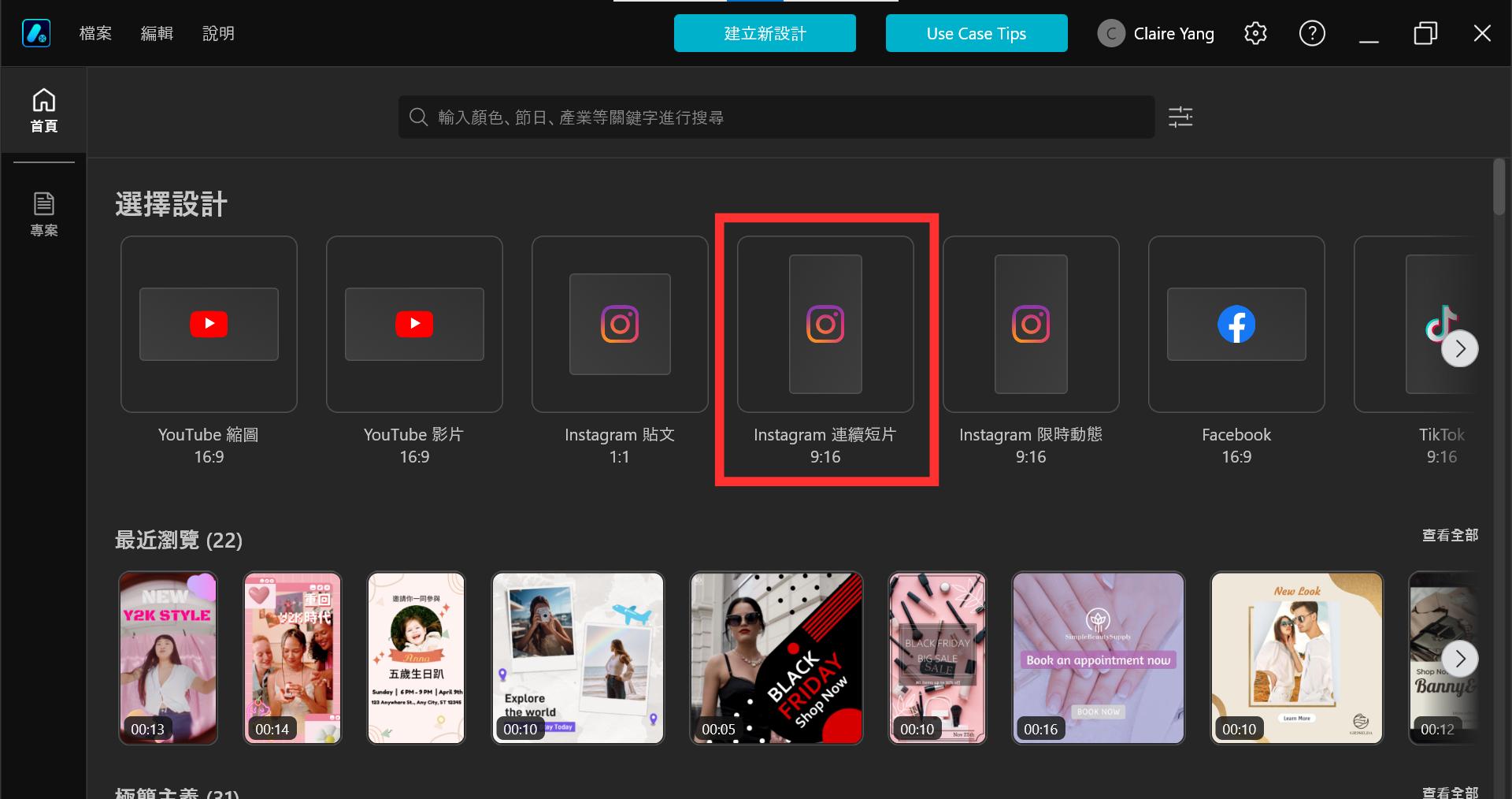Click the 建立新設計 button

pos(764,33)
